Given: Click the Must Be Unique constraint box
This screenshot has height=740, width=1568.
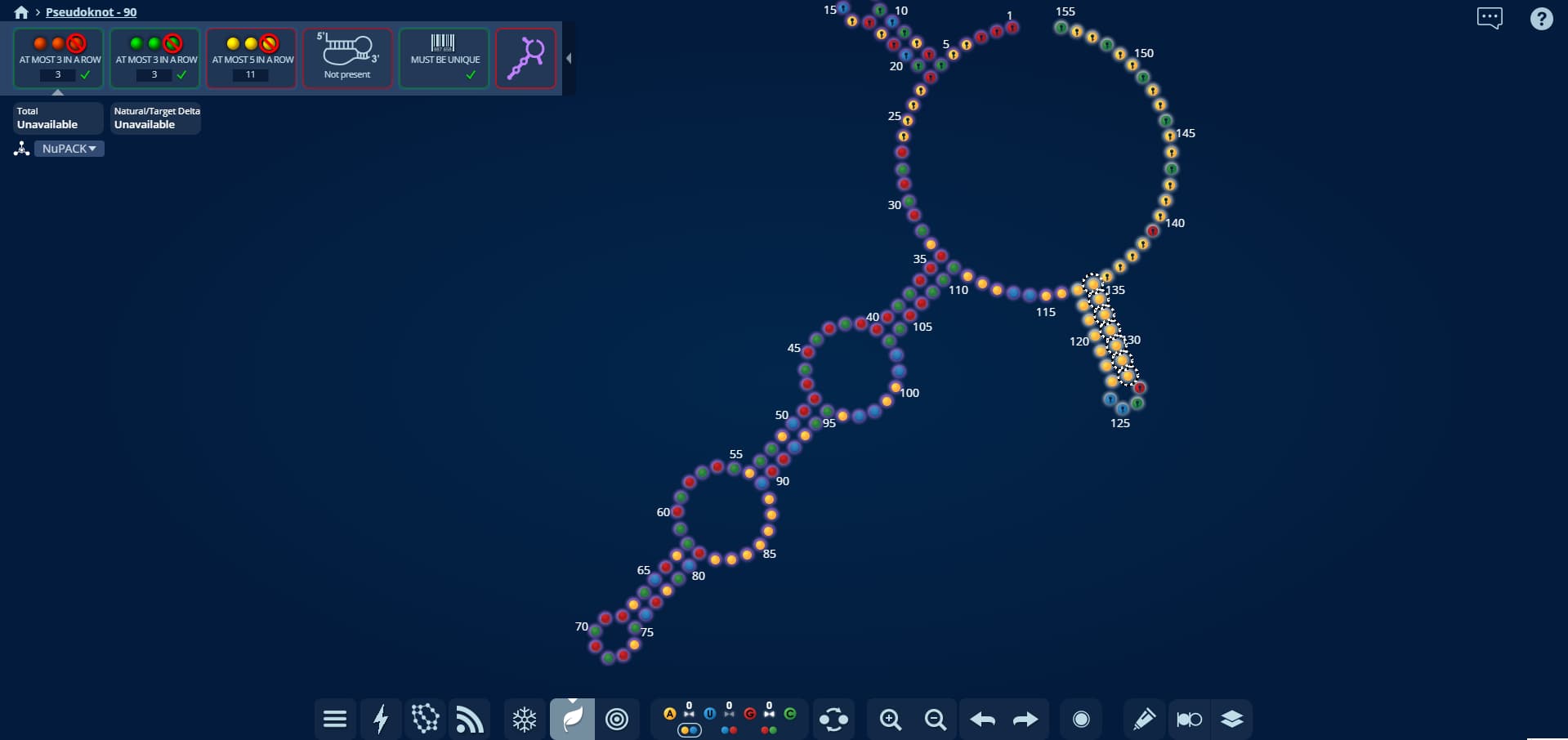Looking at the screenshot, I should pos(444,58).
